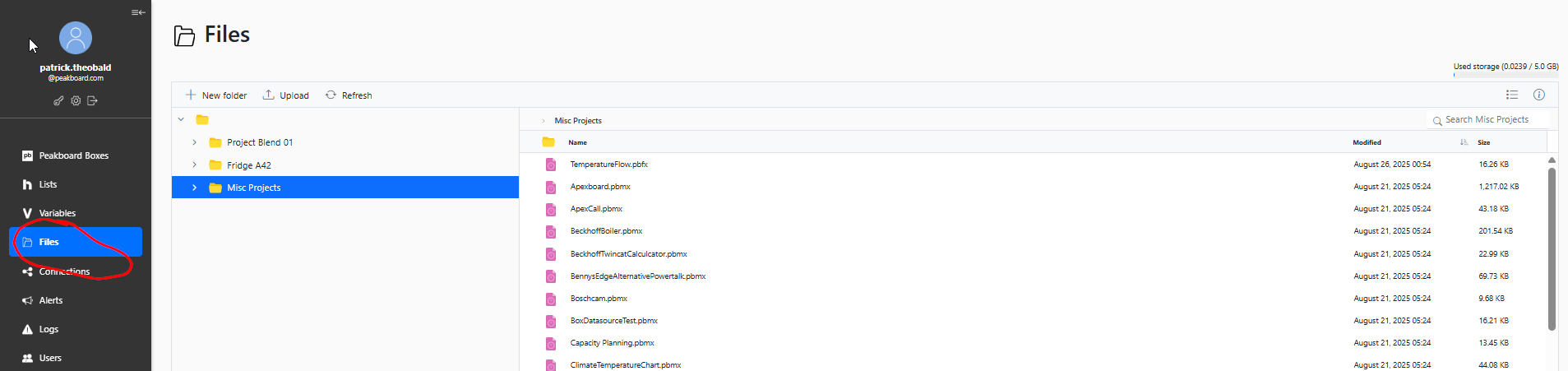
Task: Click the file list scrollbar thumb
Action: (1552, 248)
